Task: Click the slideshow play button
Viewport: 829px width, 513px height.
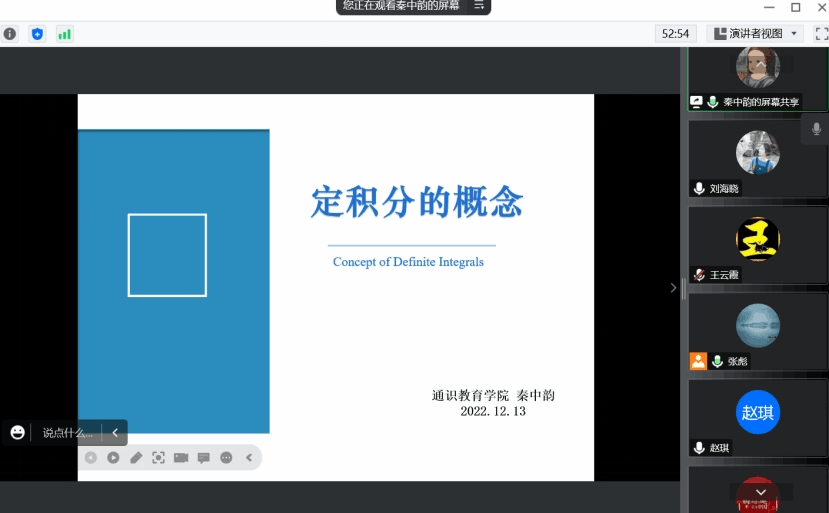Action: [113, 457]
